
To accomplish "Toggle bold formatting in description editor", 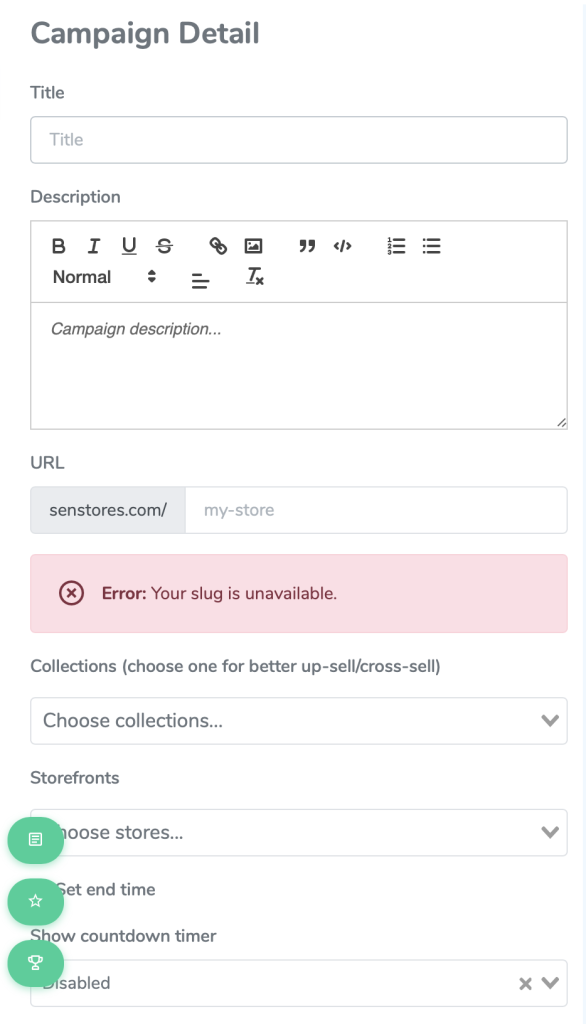I will pos(58,246).
